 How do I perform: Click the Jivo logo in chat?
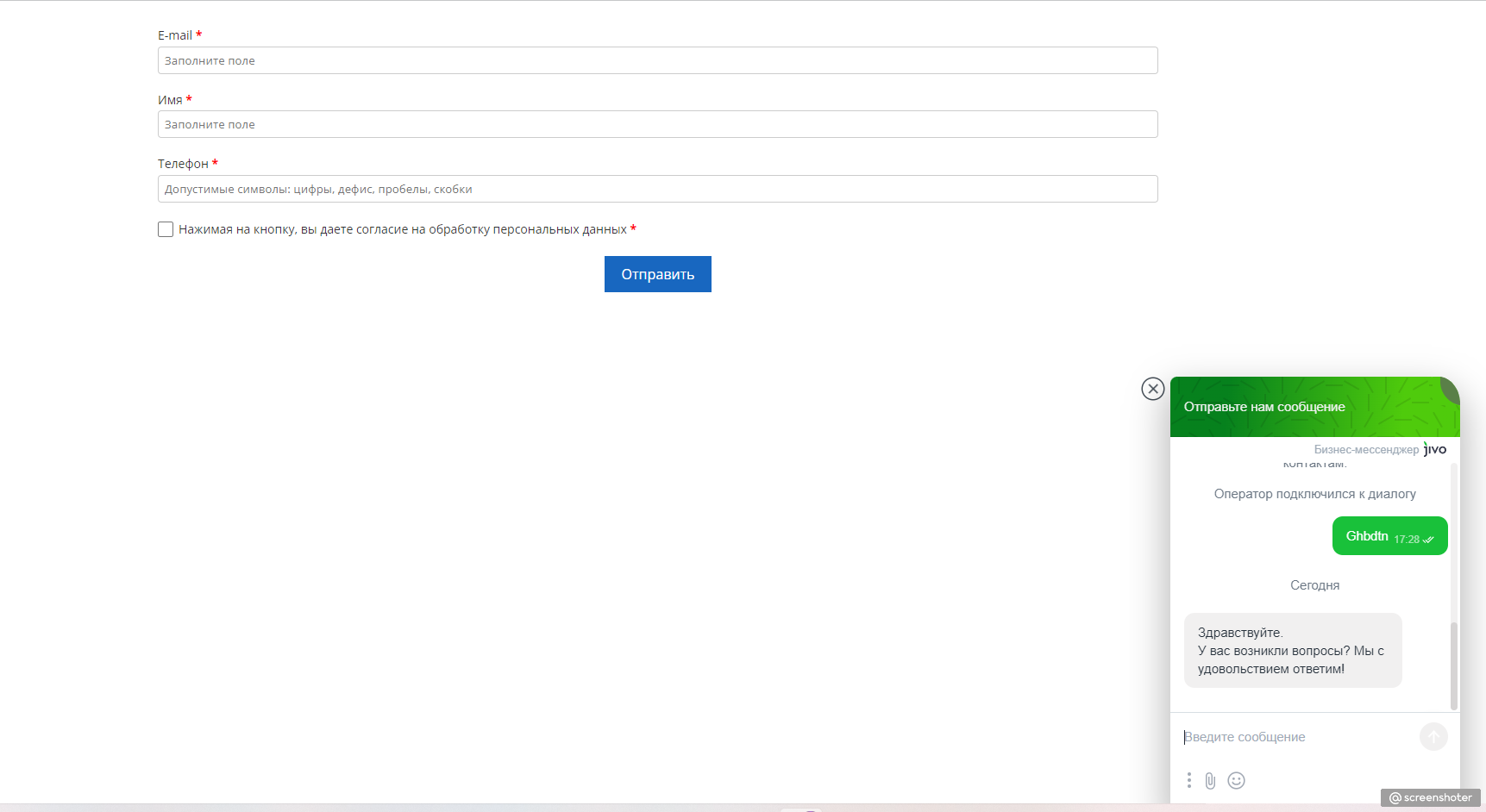pos(1435,449)
